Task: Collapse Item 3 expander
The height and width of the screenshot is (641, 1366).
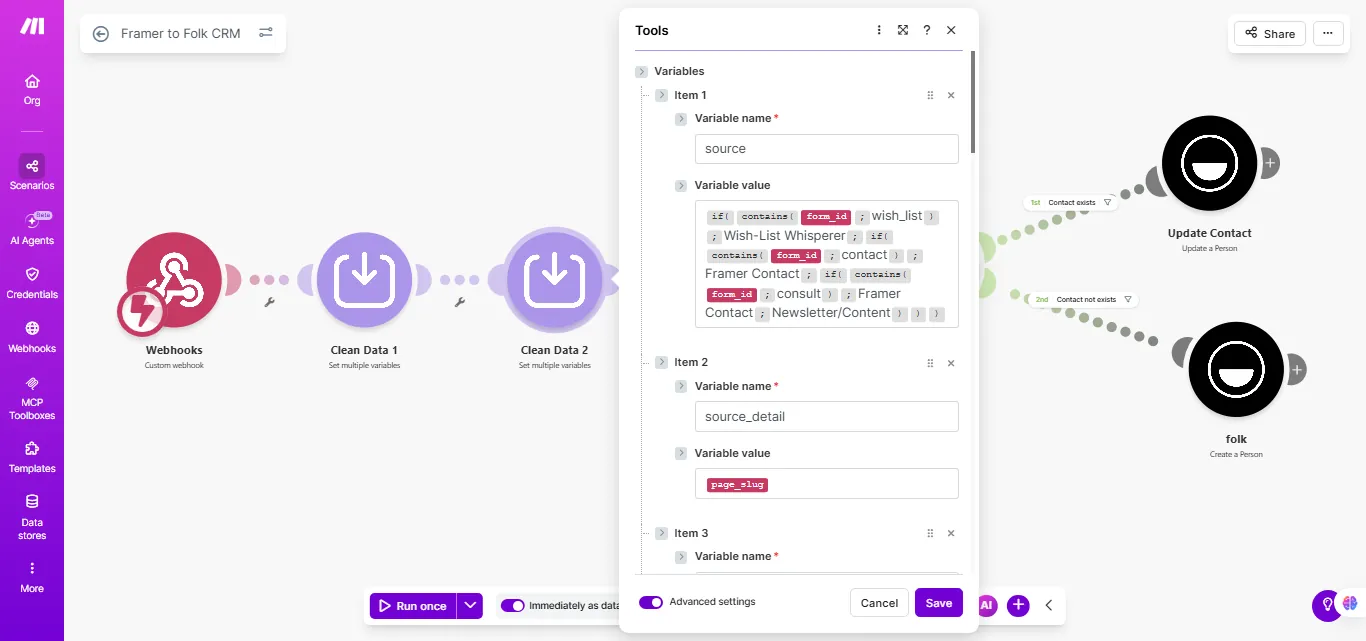Action: [x=661, y=533]
